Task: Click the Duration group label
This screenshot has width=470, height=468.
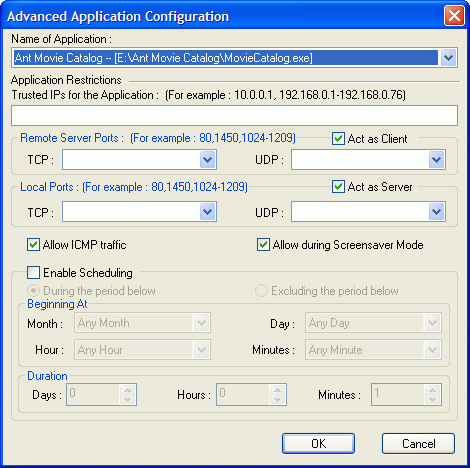Action: point(47,376)
